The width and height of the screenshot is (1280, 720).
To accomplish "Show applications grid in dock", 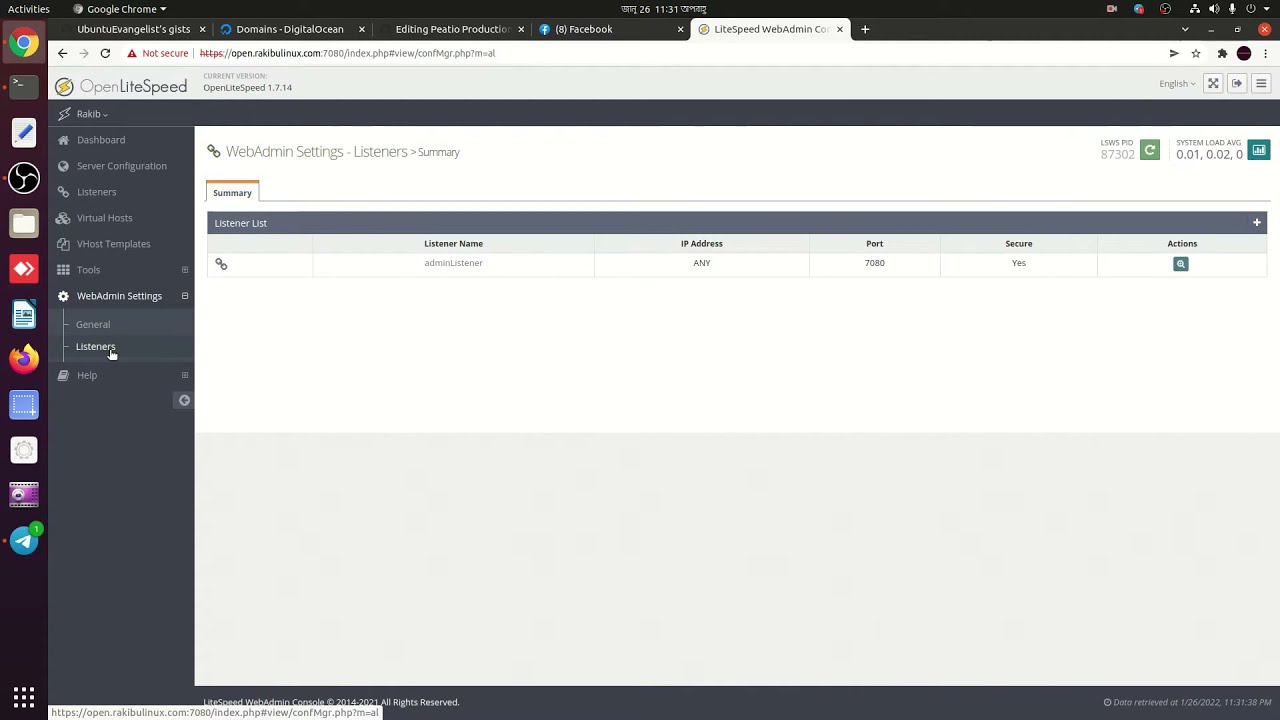I will pyautogui.click(x=24, y=697).
